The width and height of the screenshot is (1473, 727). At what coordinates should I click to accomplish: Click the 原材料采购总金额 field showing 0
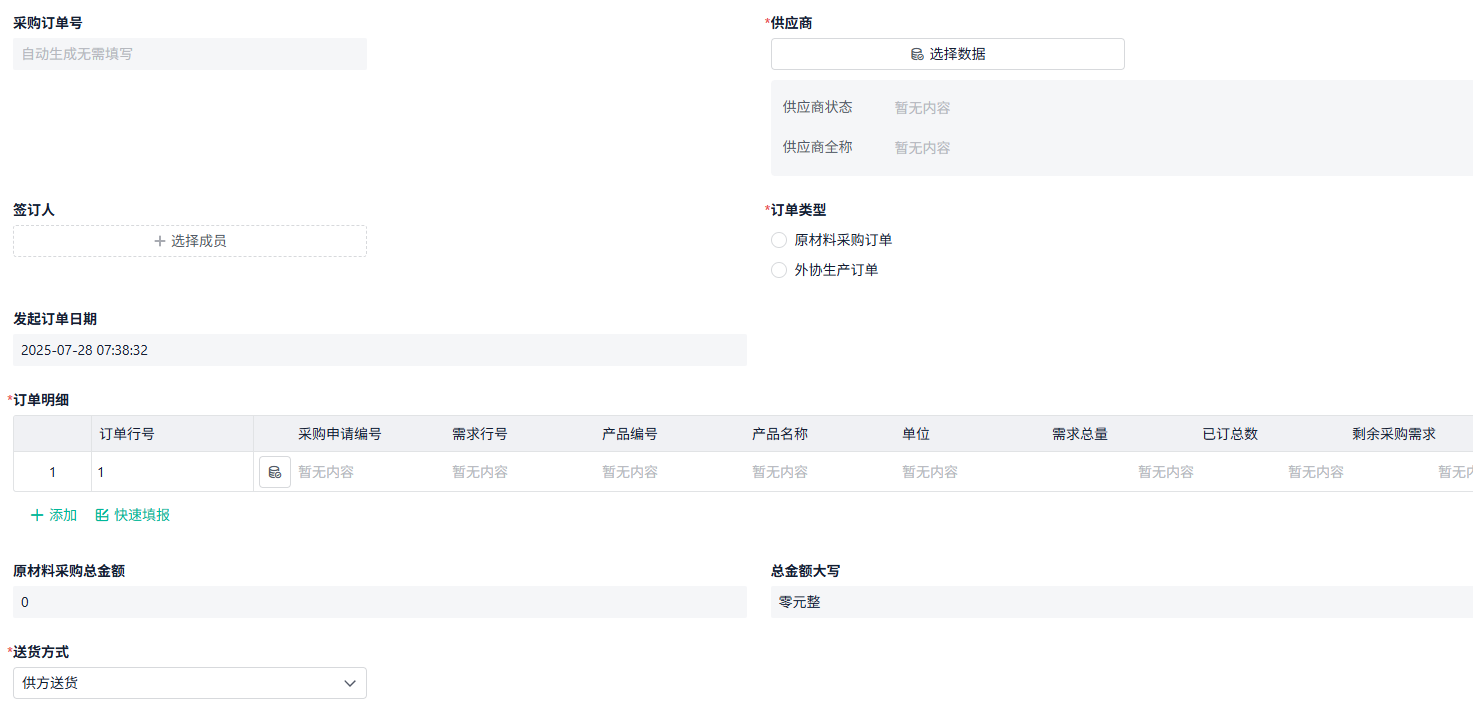tap(379, 601)
